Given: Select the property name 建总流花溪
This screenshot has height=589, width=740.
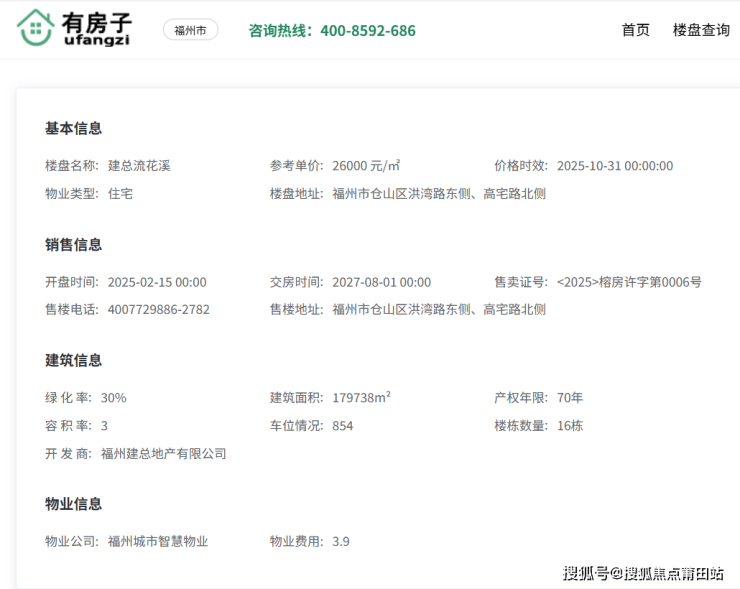Looking at the screenshot, I should (x=139, y=166).
